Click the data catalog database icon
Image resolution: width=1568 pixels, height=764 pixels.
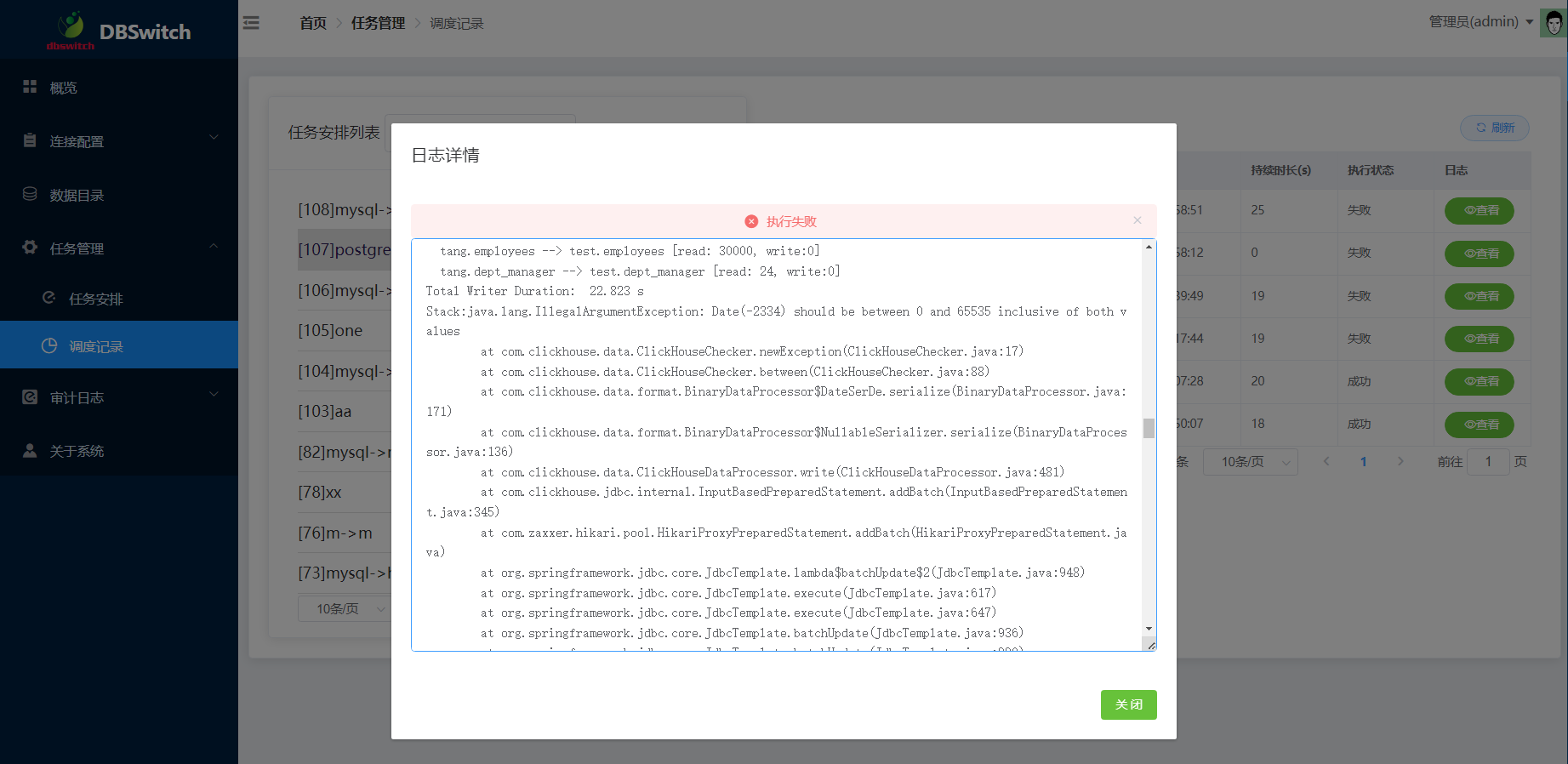[30, 194]
